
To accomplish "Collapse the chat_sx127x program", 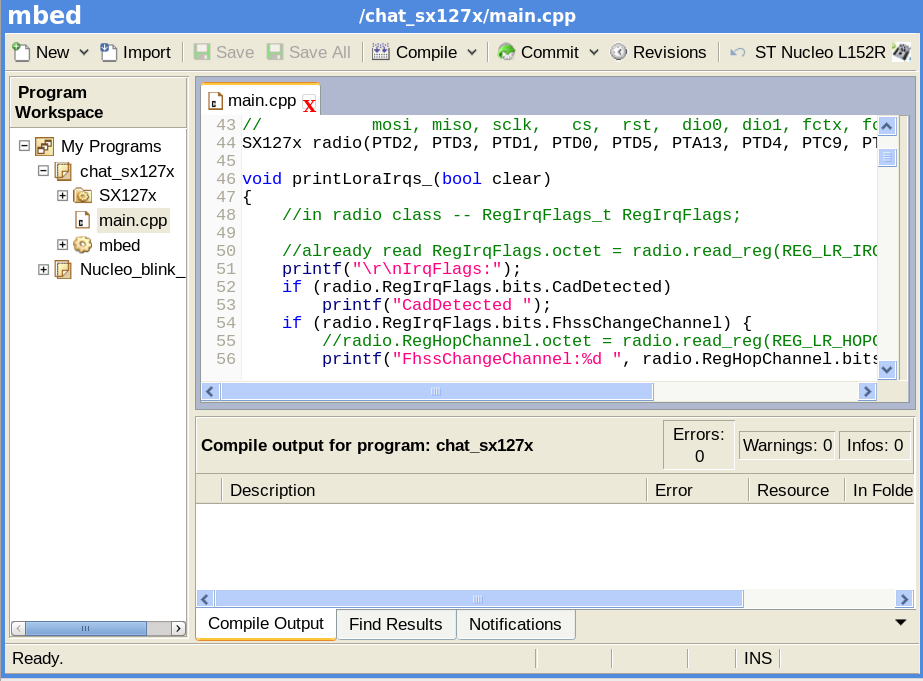I will tap(43, 171).
